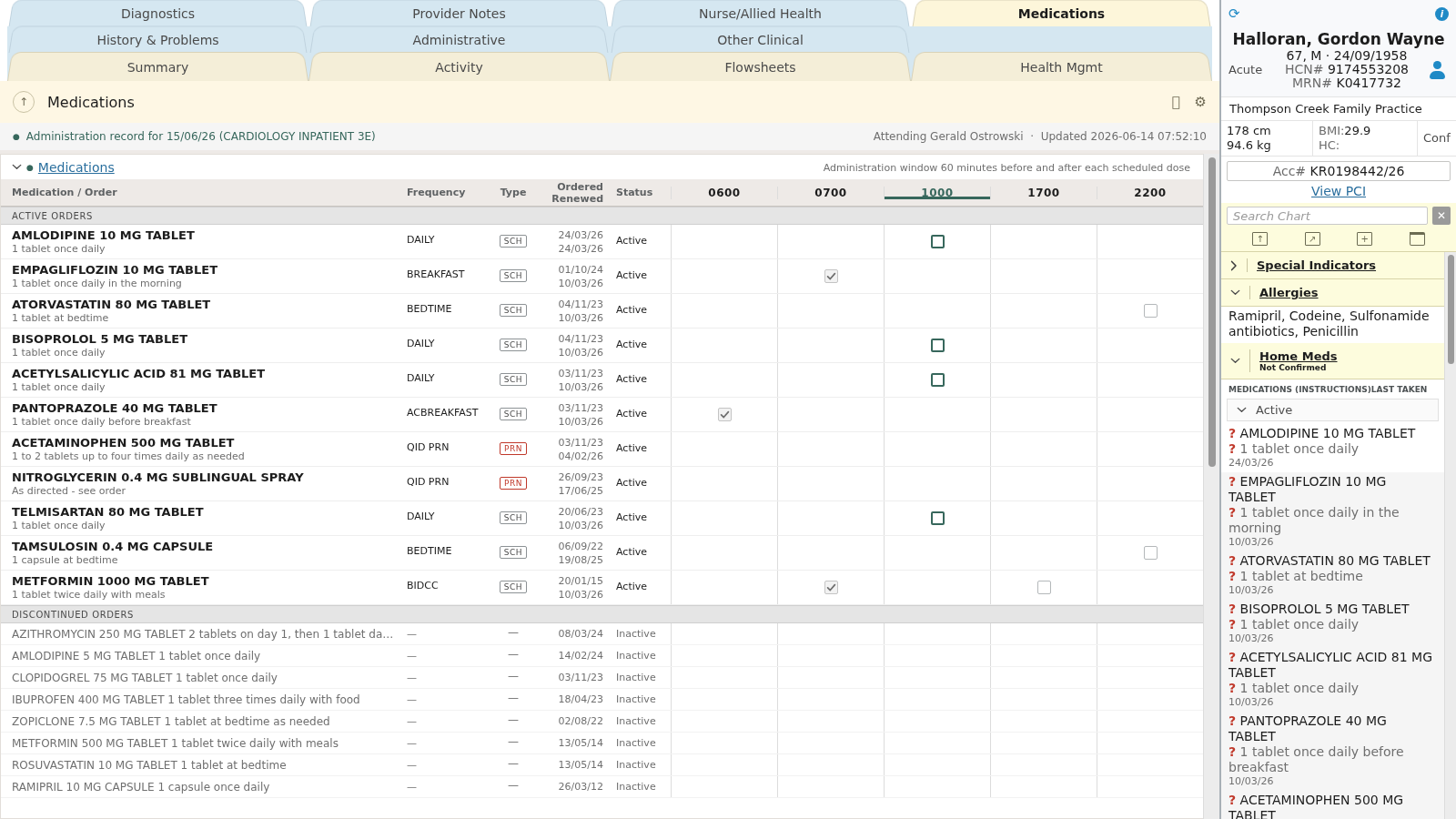Click the Acc# KR0198442/26 button

[1338, 171]
